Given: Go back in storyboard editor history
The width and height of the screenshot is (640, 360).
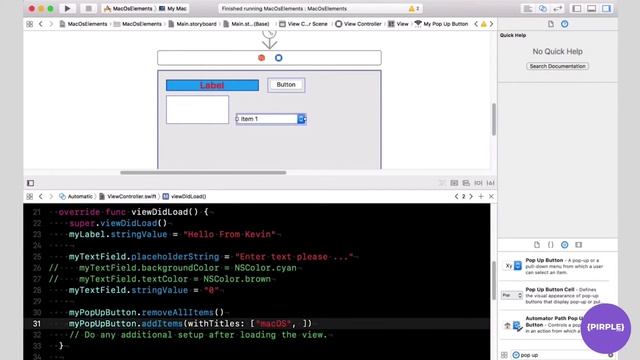Looking at the screenshot, I should (40, 24).
